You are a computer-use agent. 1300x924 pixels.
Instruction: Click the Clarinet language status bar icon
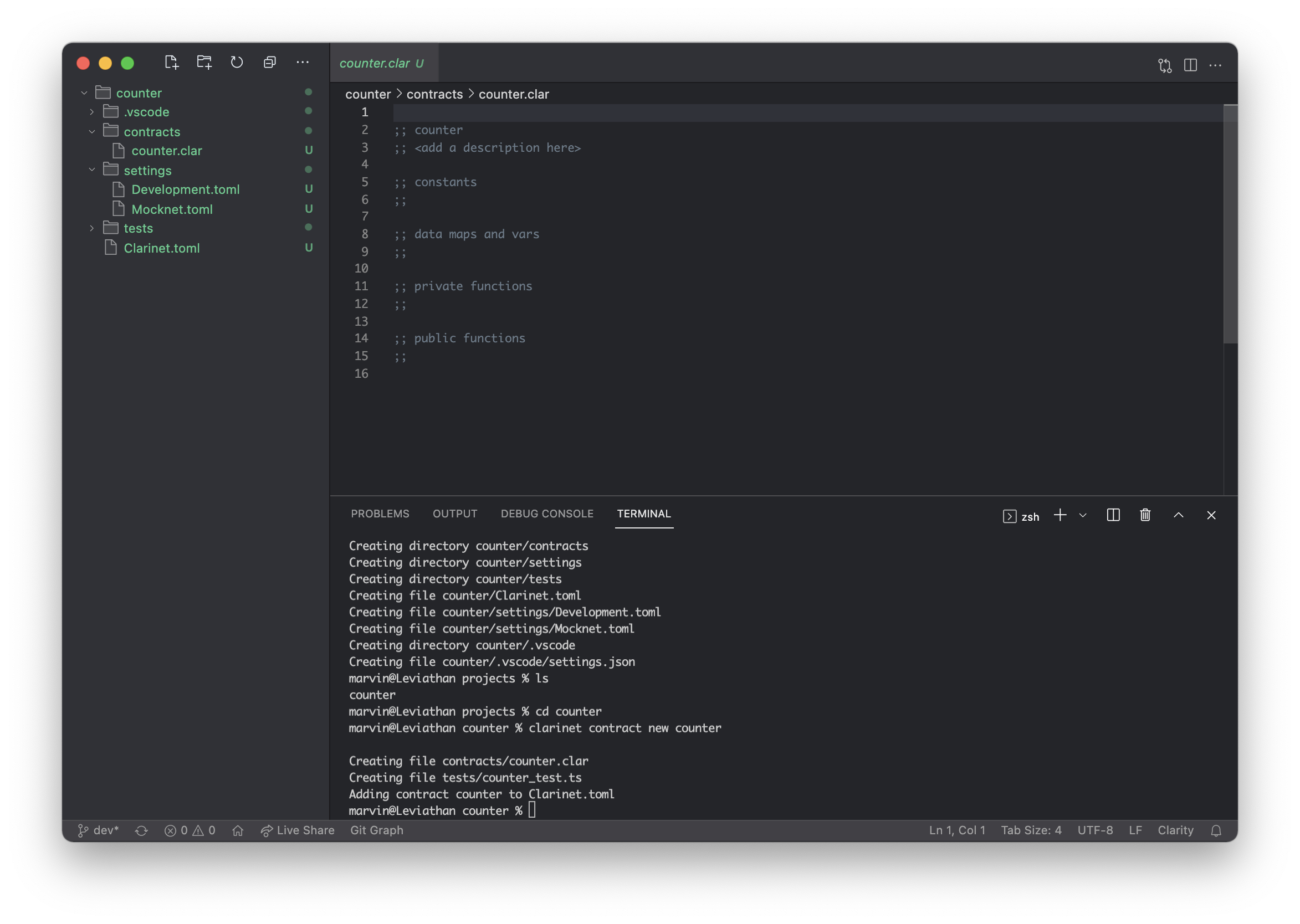(x=1175, y=830)
